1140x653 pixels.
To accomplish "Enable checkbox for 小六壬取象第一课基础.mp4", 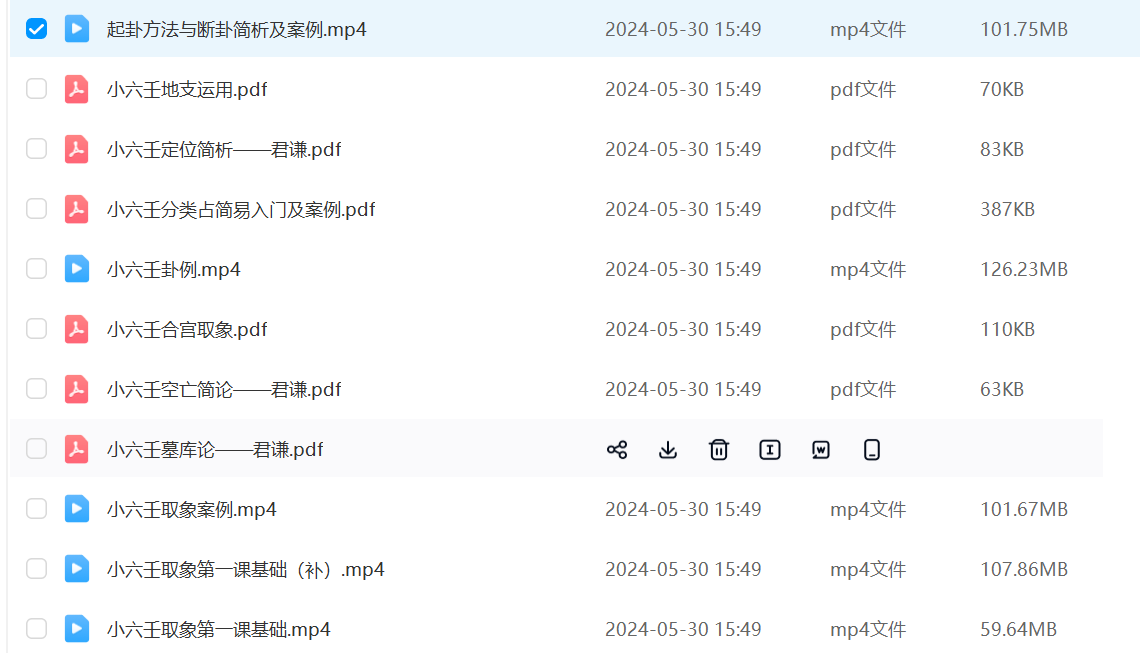I will pos(37,629).
